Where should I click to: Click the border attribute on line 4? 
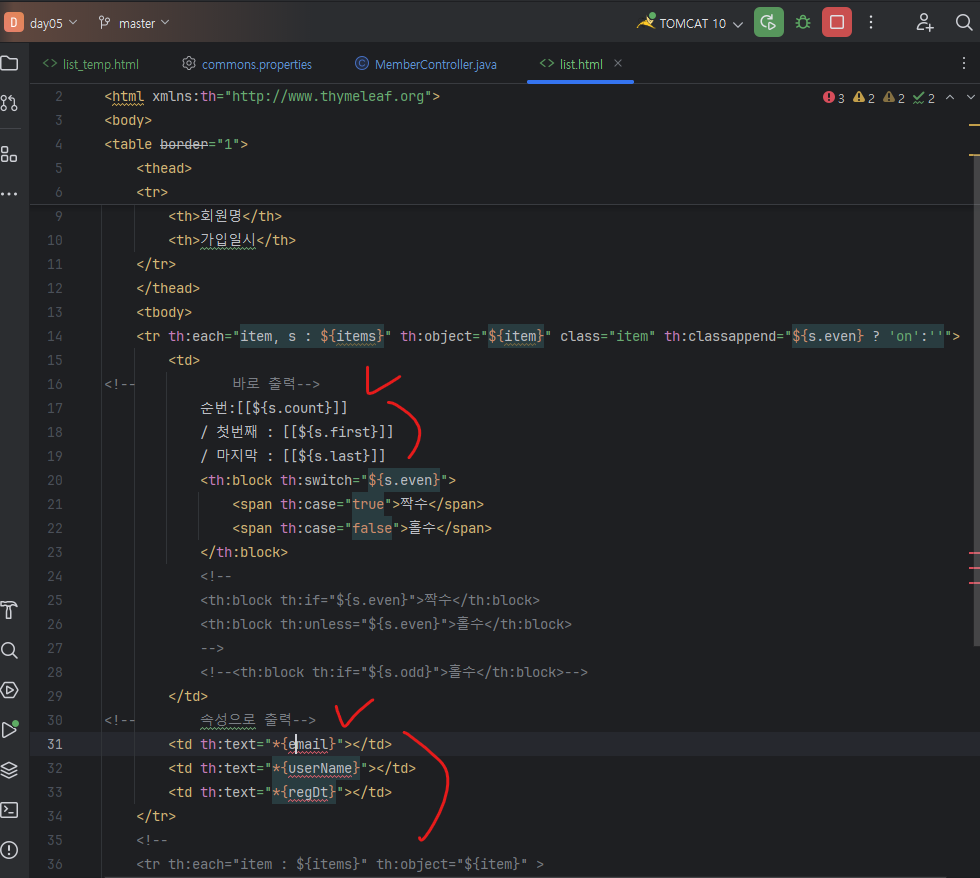tap(184, 144)
